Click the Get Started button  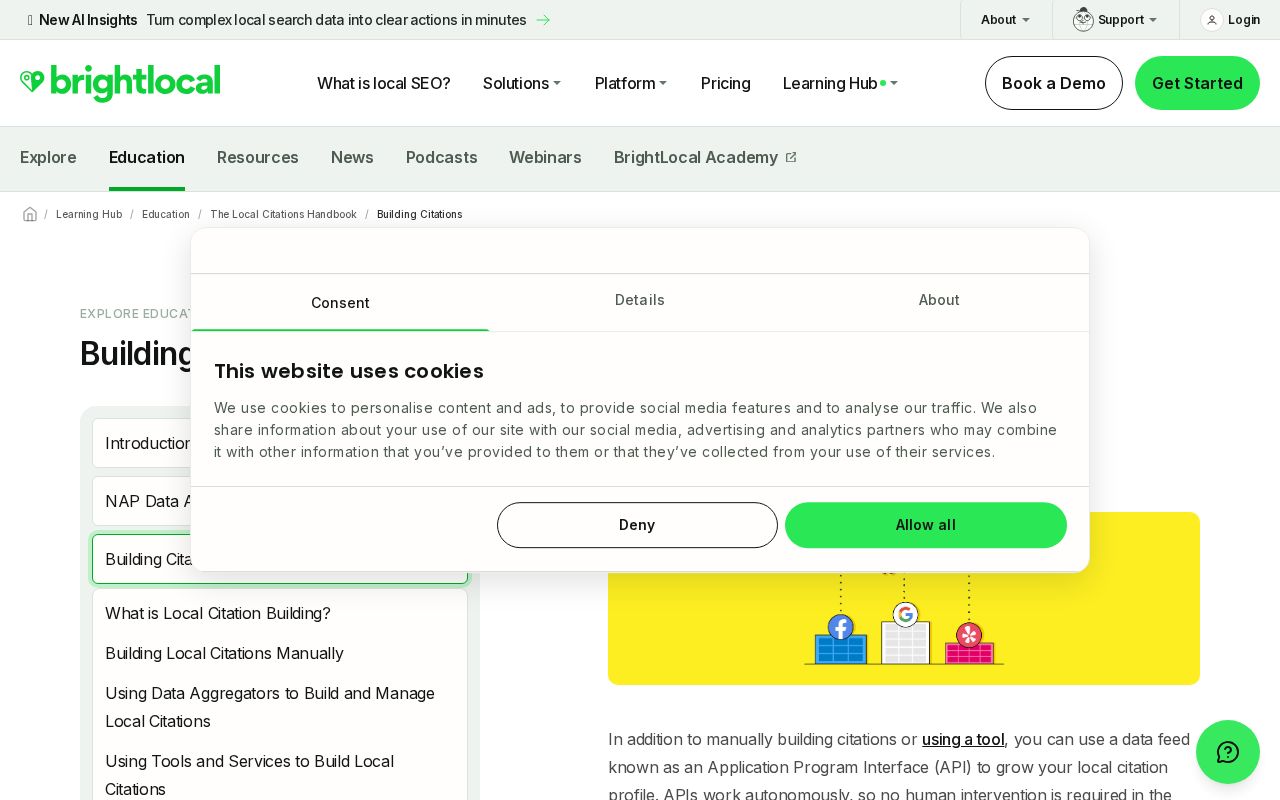1197,83
